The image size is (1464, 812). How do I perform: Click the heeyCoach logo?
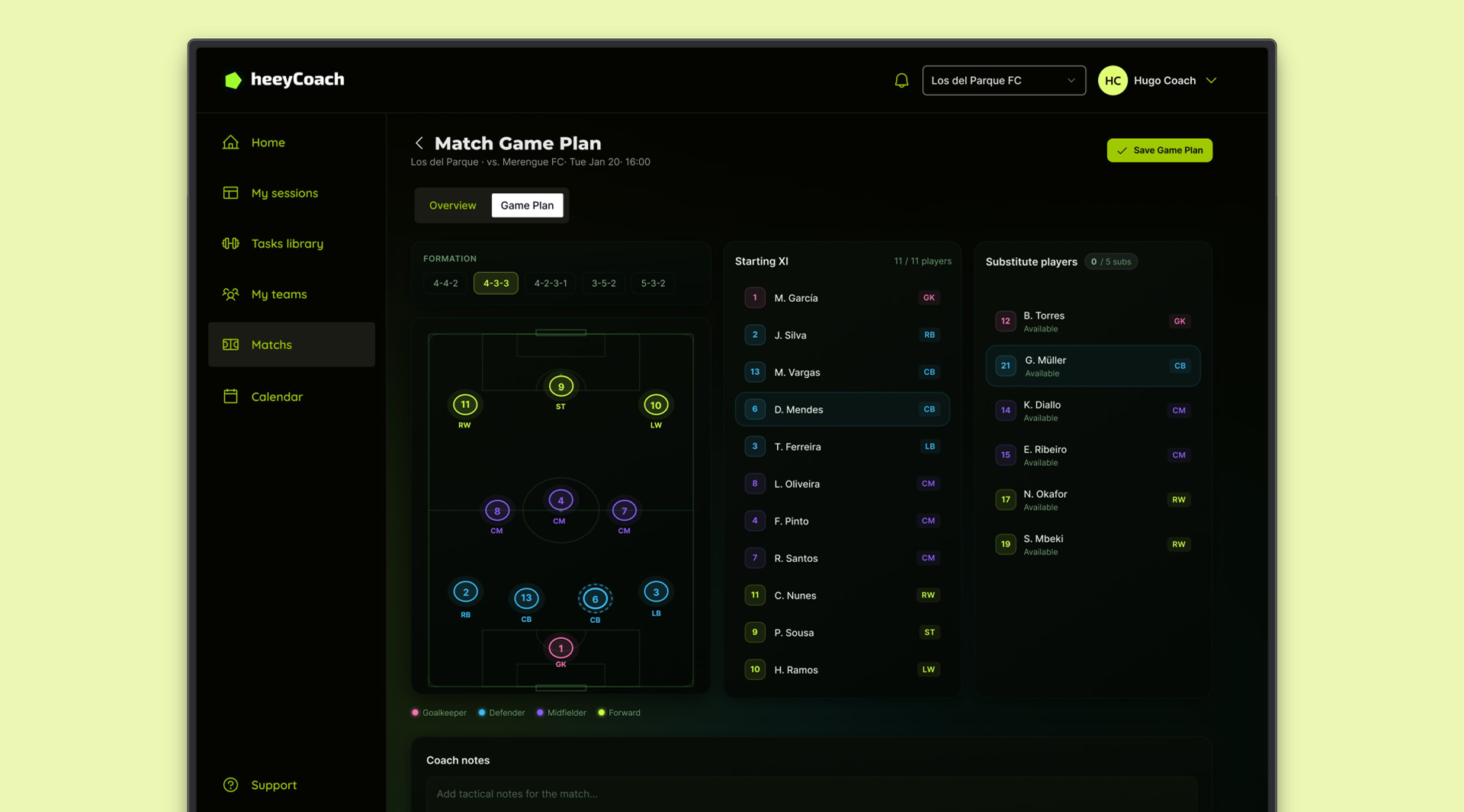click(x=284, y=79)
